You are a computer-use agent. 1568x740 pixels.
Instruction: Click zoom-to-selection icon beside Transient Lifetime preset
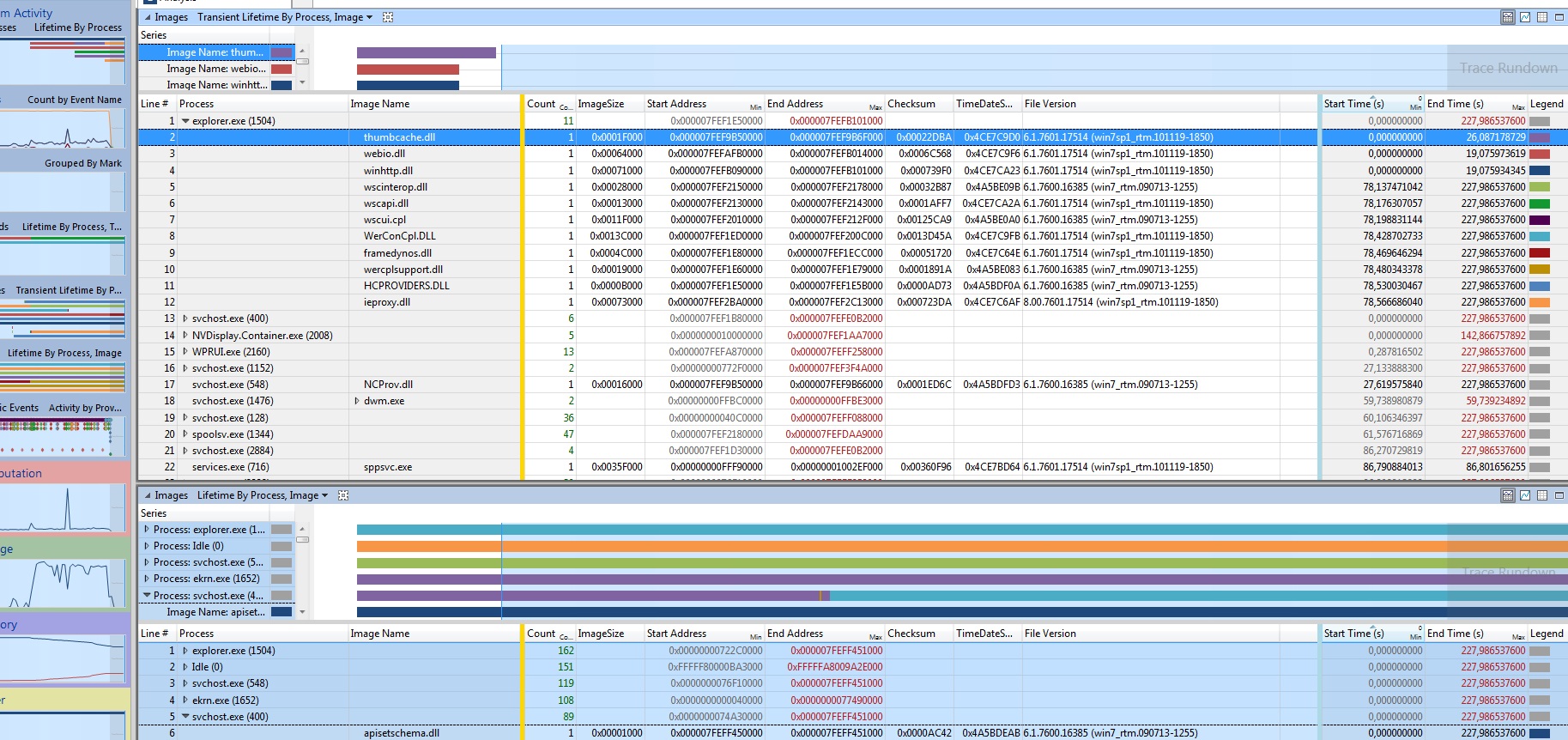click(x=388, y=17)
